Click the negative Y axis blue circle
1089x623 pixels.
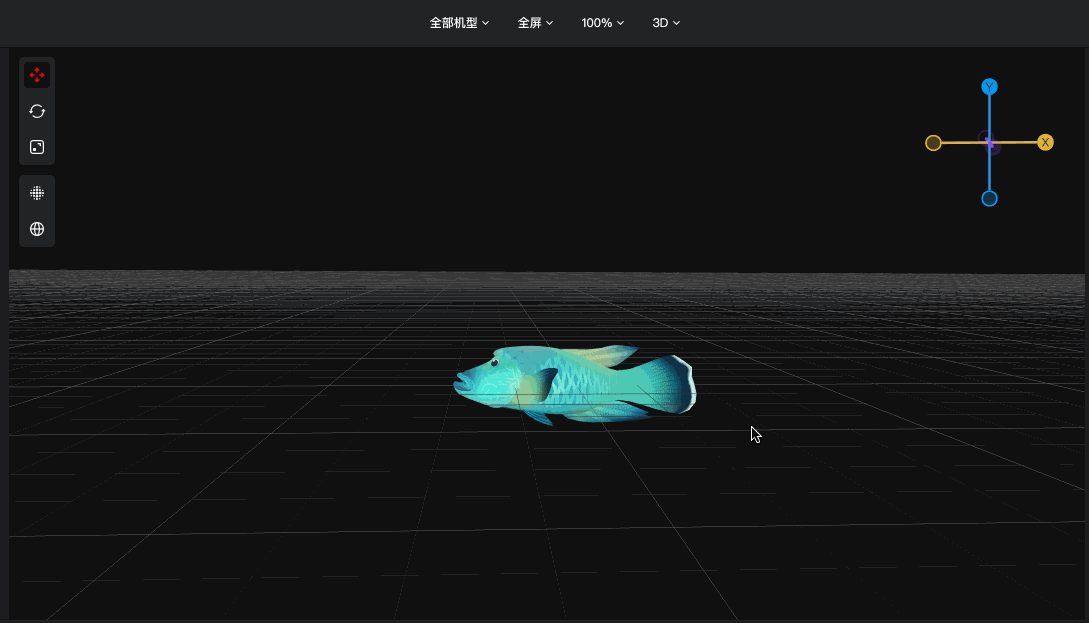point(989,199)
